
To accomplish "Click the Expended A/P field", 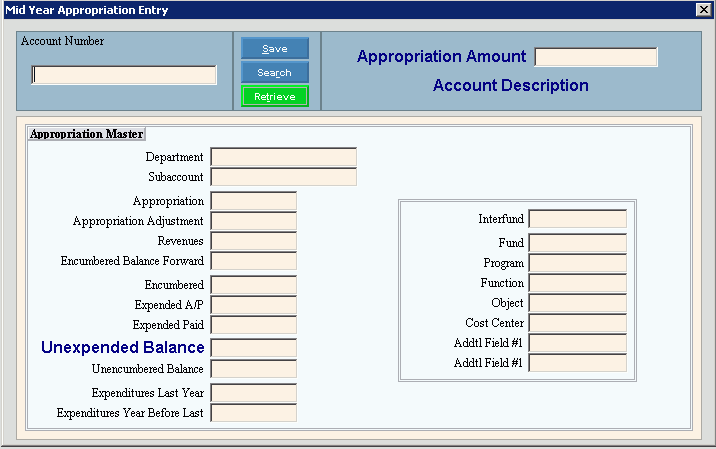I will tap(253, 305).
